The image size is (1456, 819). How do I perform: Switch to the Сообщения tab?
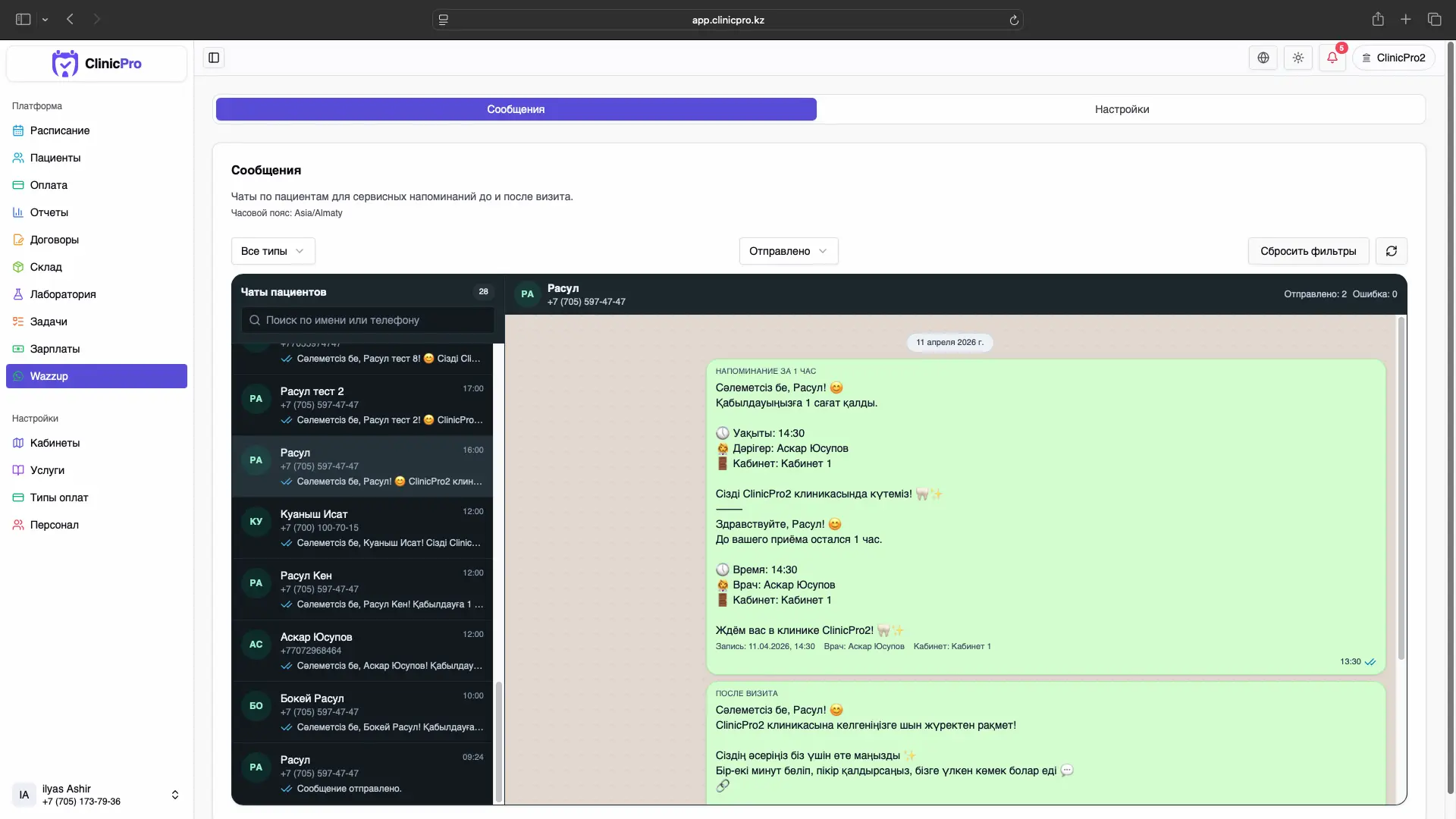[516, 109]
